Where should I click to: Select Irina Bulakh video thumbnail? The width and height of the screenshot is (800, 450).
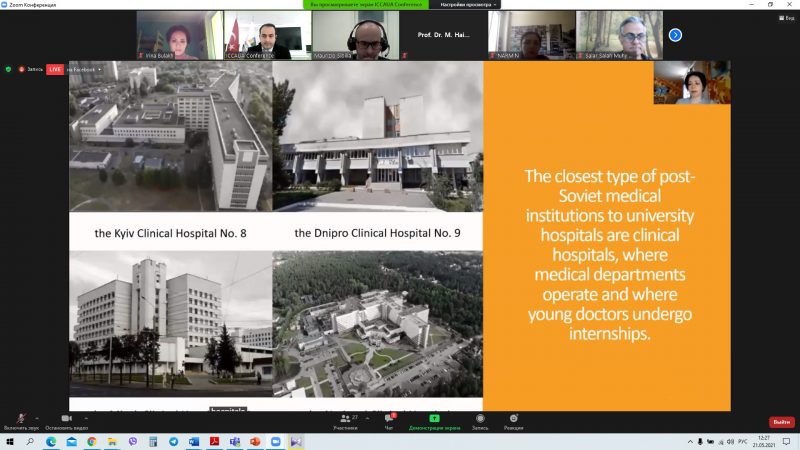click(180, 35)
